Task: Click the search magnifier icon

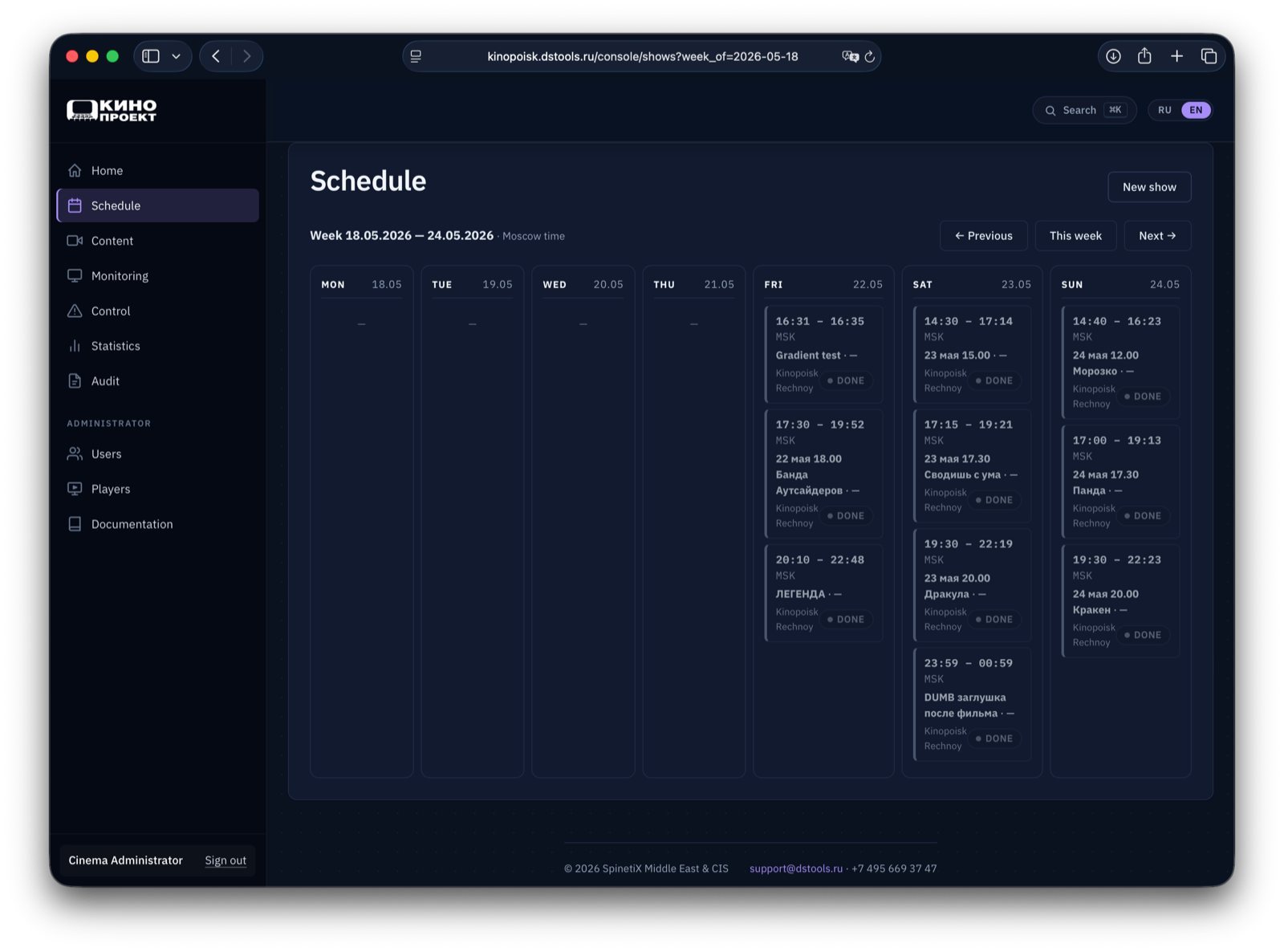Action: pyautogui.click(x=1050, y=111)
